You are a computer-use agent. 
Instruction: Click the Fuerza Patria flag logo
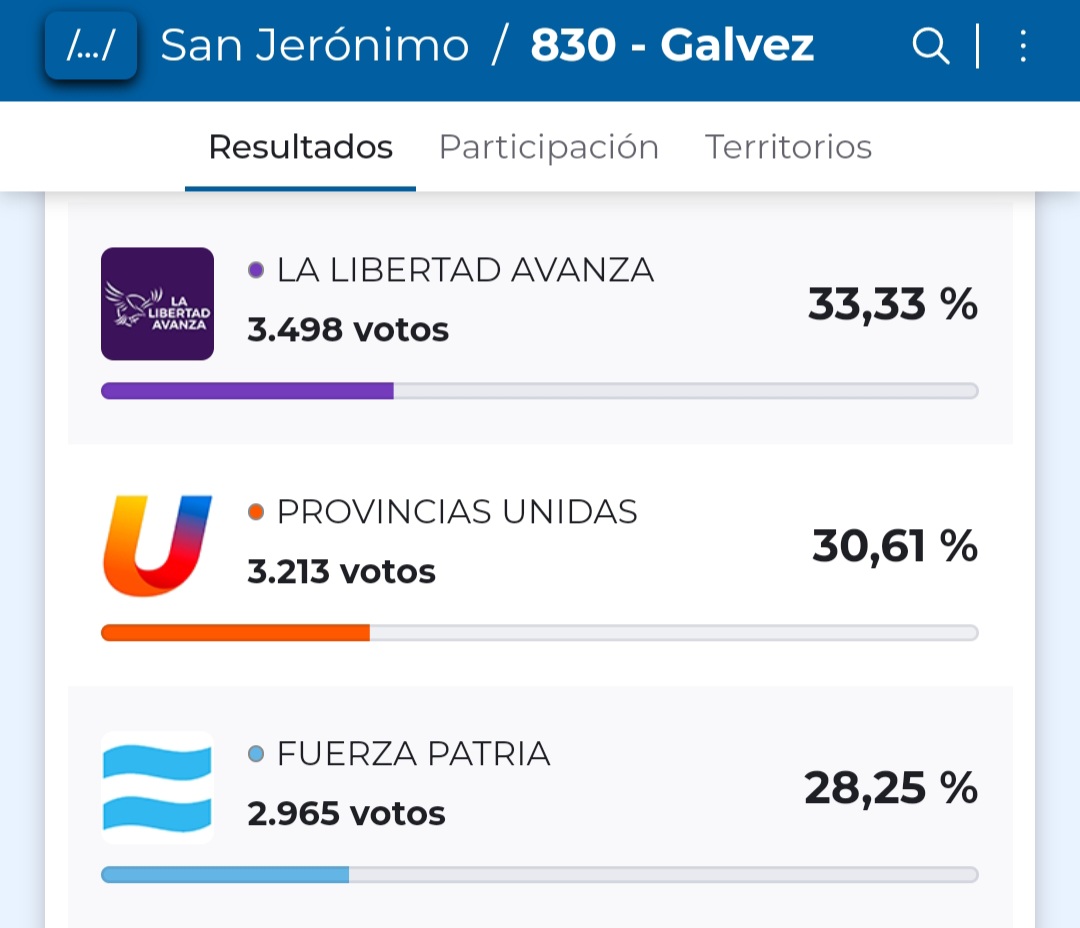[157, 788]
